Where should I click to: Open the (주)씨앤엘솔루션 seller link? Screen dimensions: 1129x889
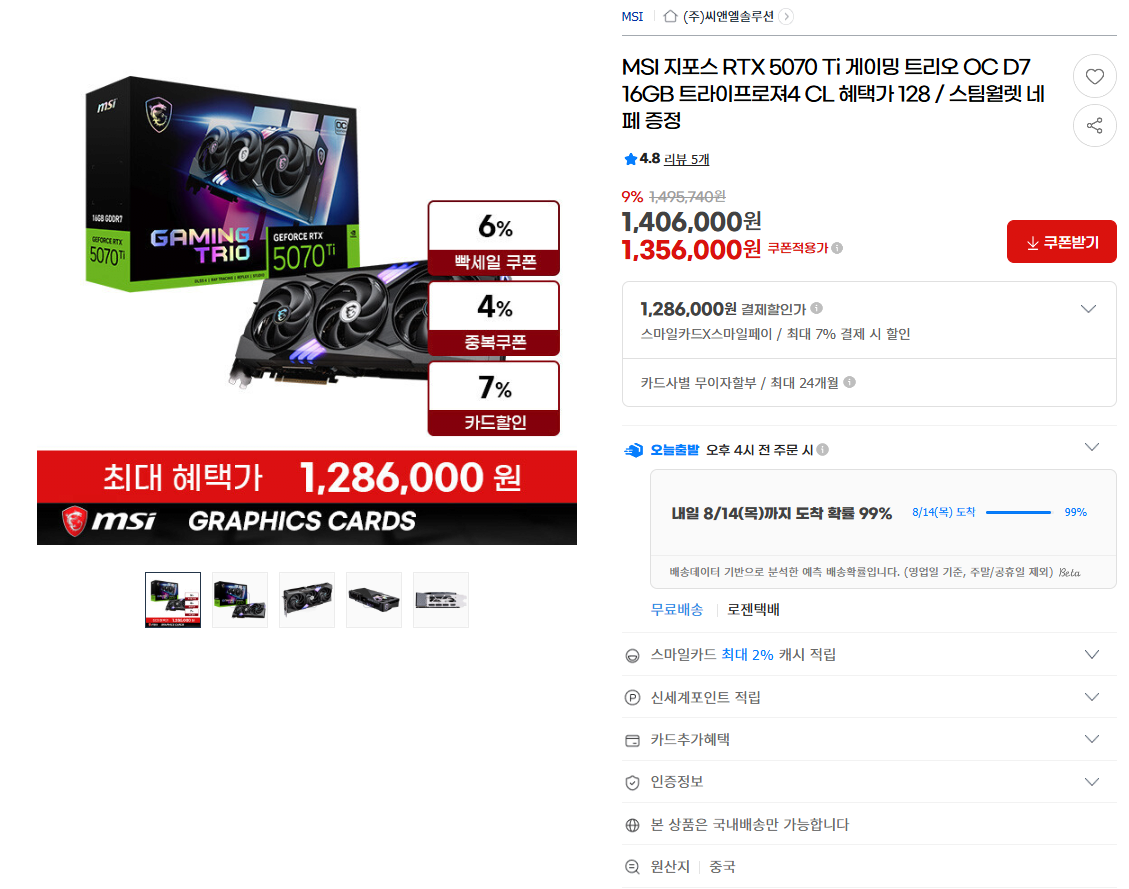click(728, 16)
